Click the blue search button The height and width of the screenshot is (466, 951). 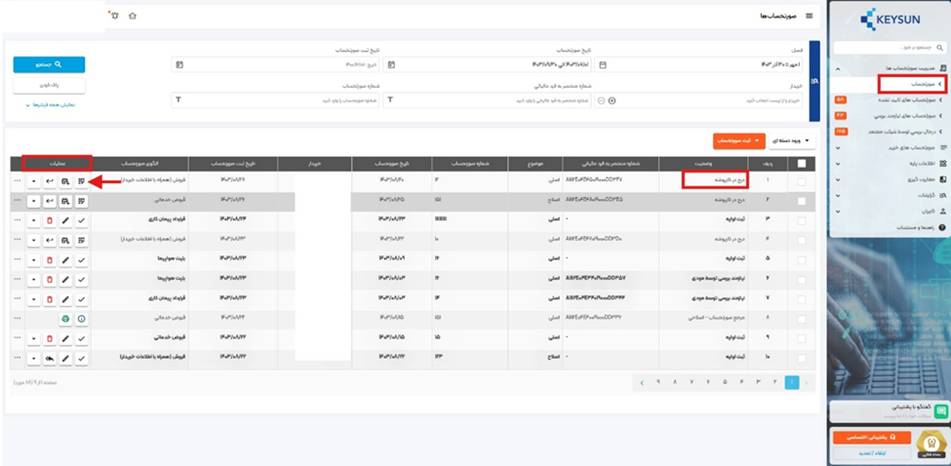coord(48,64)
